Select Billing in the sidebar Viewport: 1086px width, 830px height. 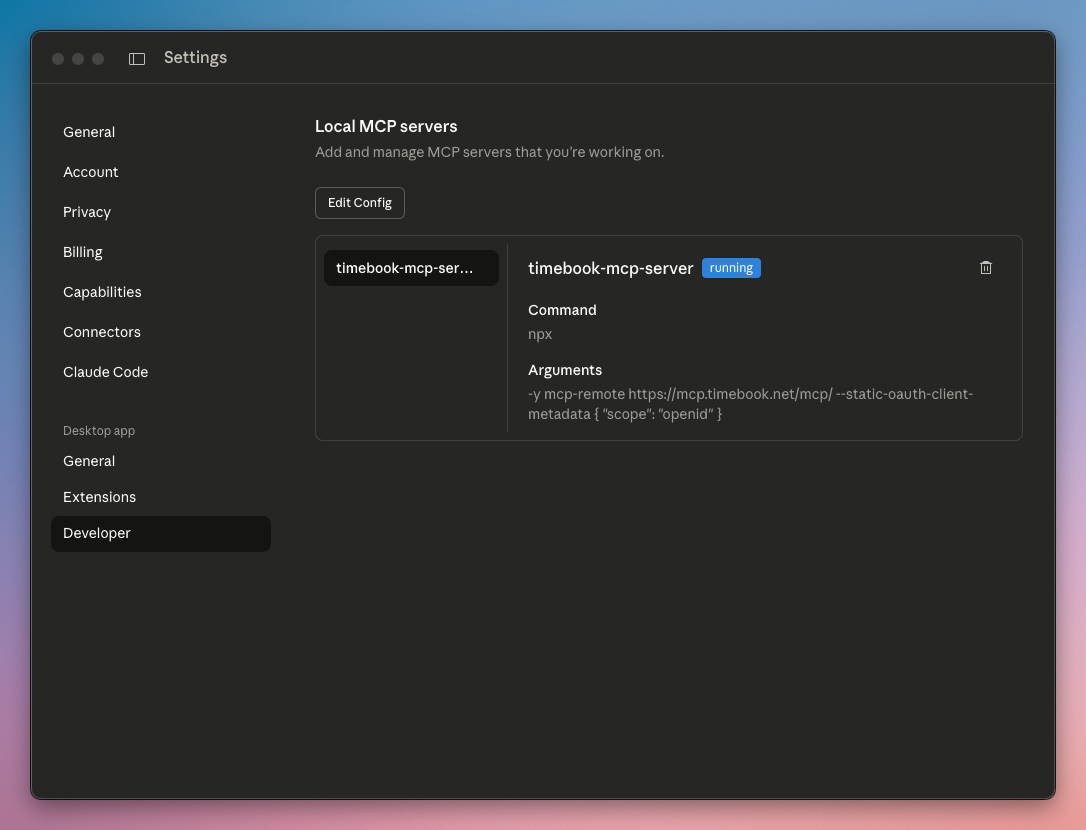coord(83,252)
